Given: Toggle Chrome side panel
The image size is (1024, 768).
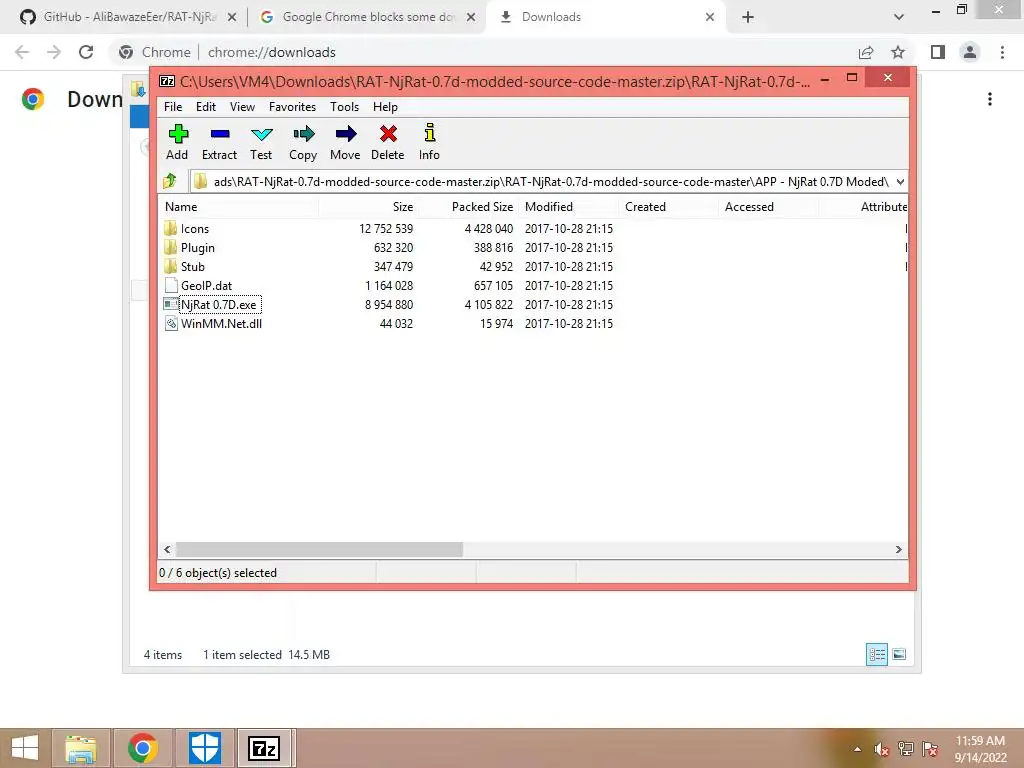Looking at the screenshot, I should pos(938,52).
